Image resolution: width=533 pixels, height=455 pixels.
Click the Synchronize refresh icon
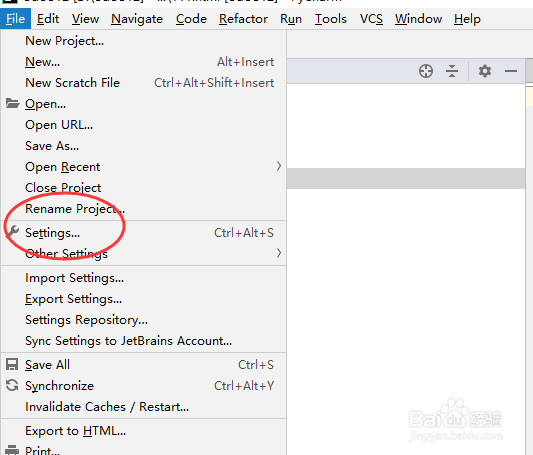coord(12,385)
